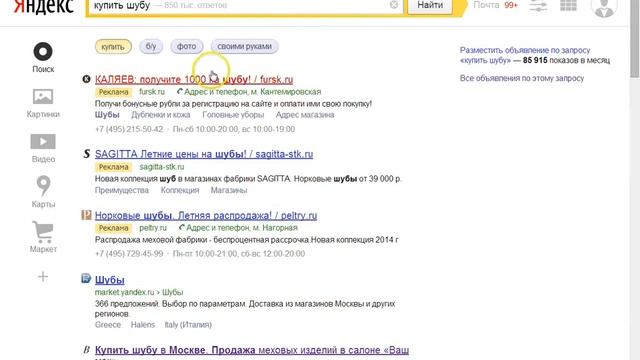This screenshot has height=360, width=640.
Task: Open Разместить объявление по запросу link
Action: [525, 50]
